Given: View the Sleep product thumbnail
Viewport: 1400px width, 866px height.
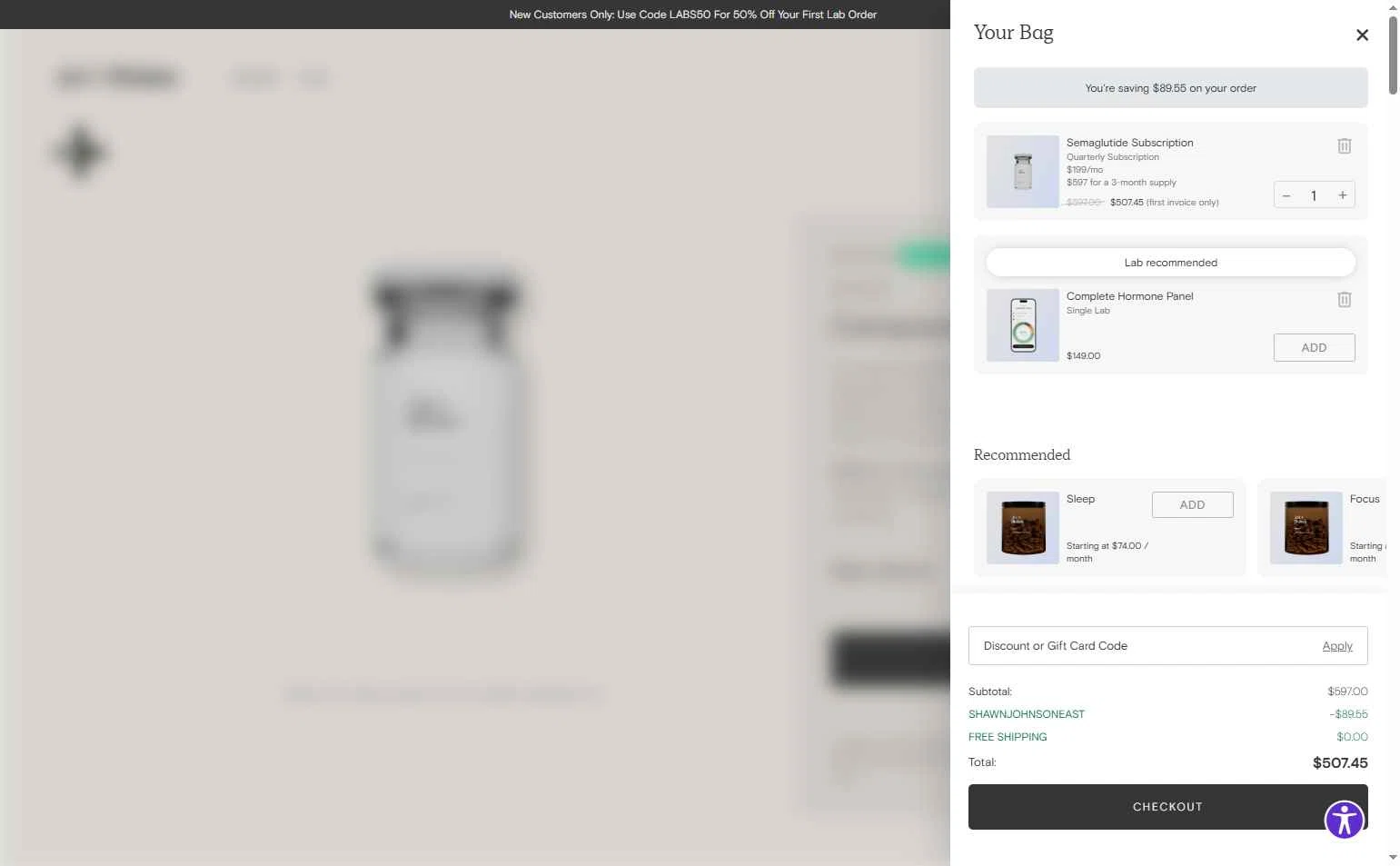Looking at the screenshot, I should click(1023, 528).
